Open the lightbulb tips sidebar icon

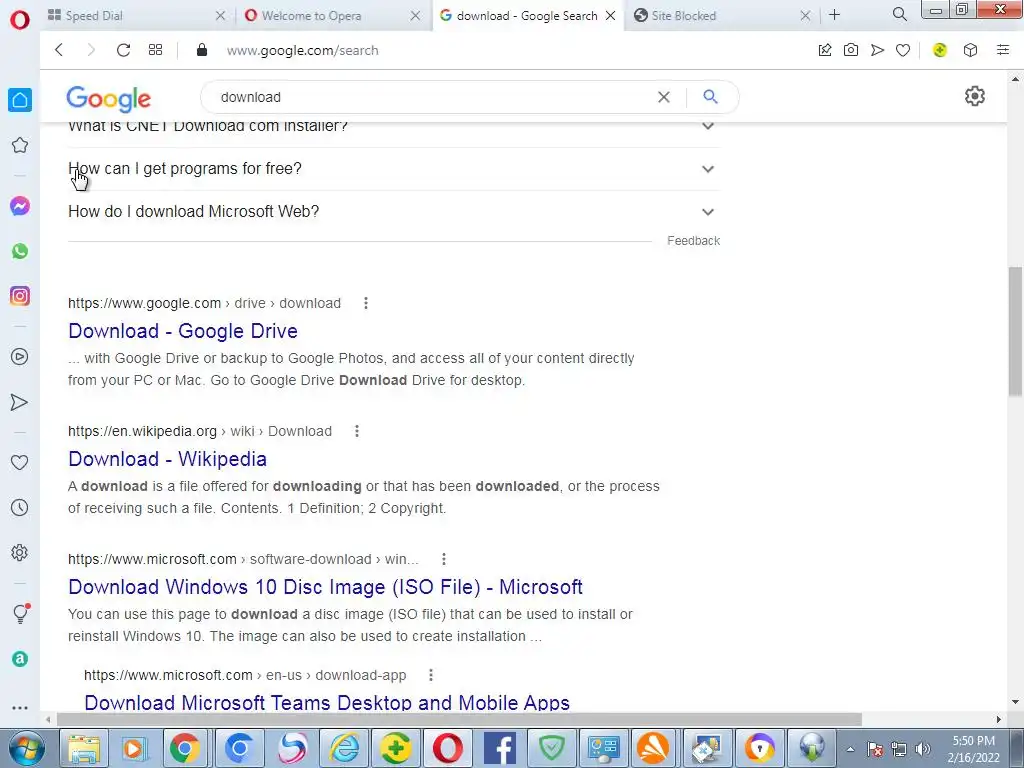pyautogui.click(x=21, y=613)
